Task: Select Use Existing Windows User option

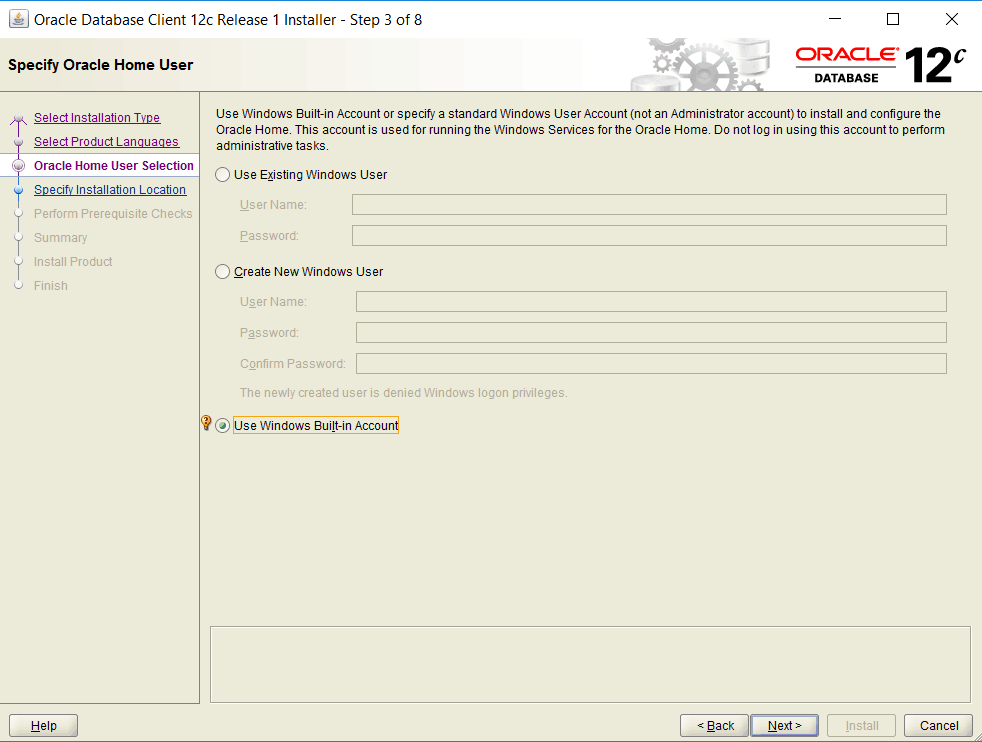Action: tap(222, 175)
